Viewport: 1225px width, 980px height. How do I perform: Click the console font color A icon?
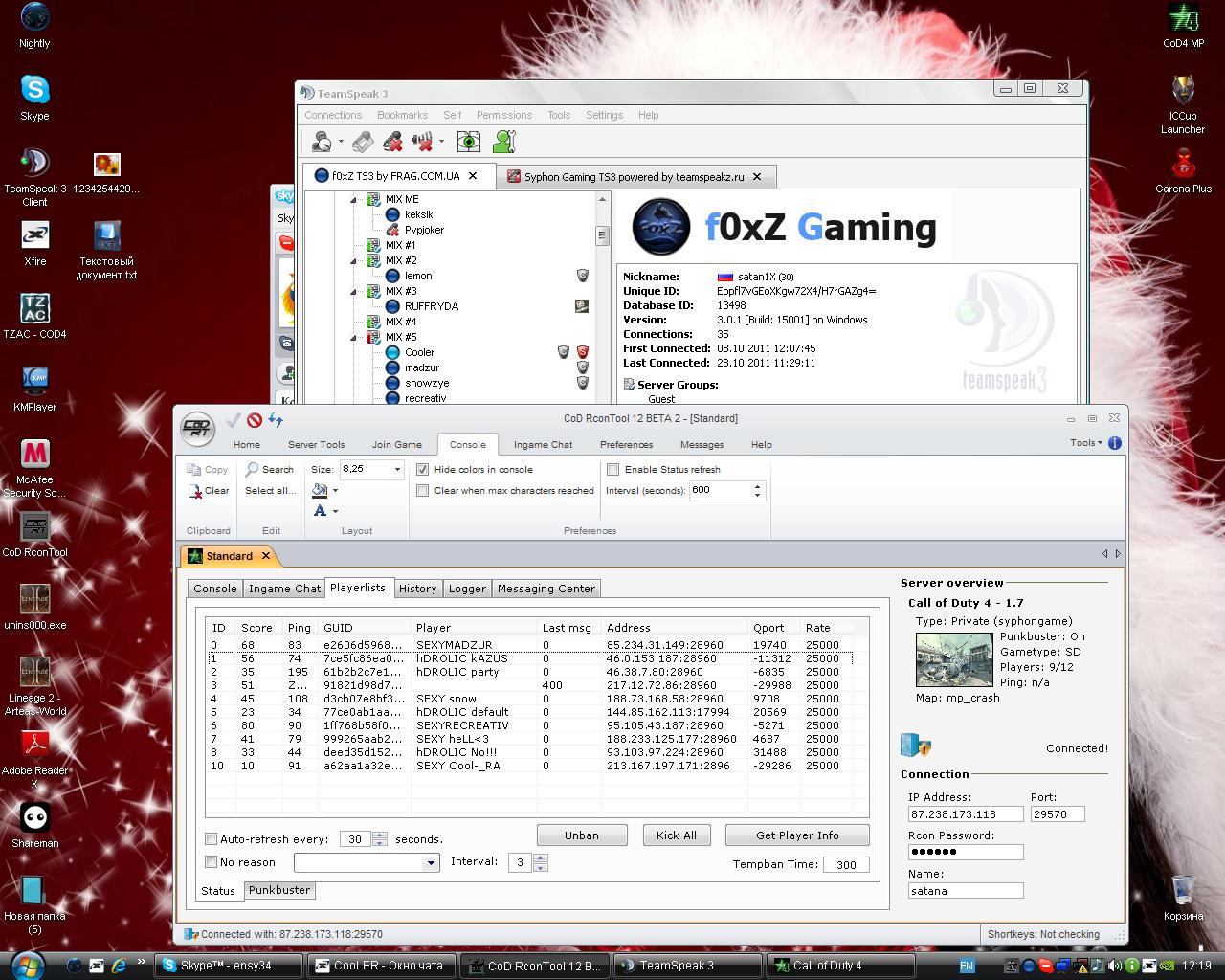point(320,511)
